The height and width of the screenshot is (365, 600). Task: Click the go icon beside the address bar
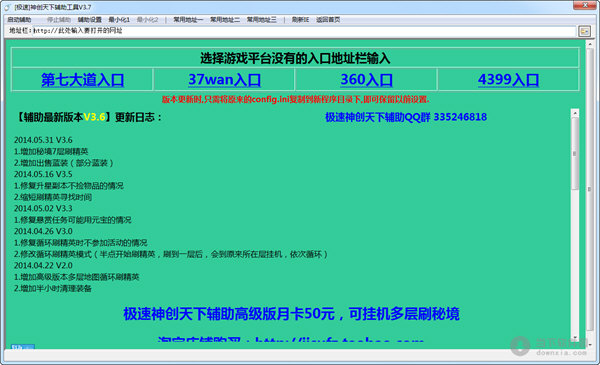pos(584,31)
